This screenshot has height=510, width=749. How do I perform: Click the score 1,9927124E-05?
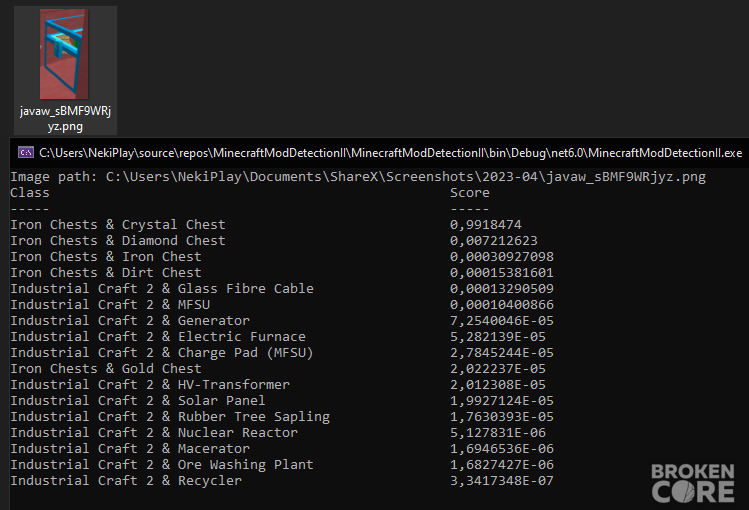pyautogui.click(x=502, y=401)
